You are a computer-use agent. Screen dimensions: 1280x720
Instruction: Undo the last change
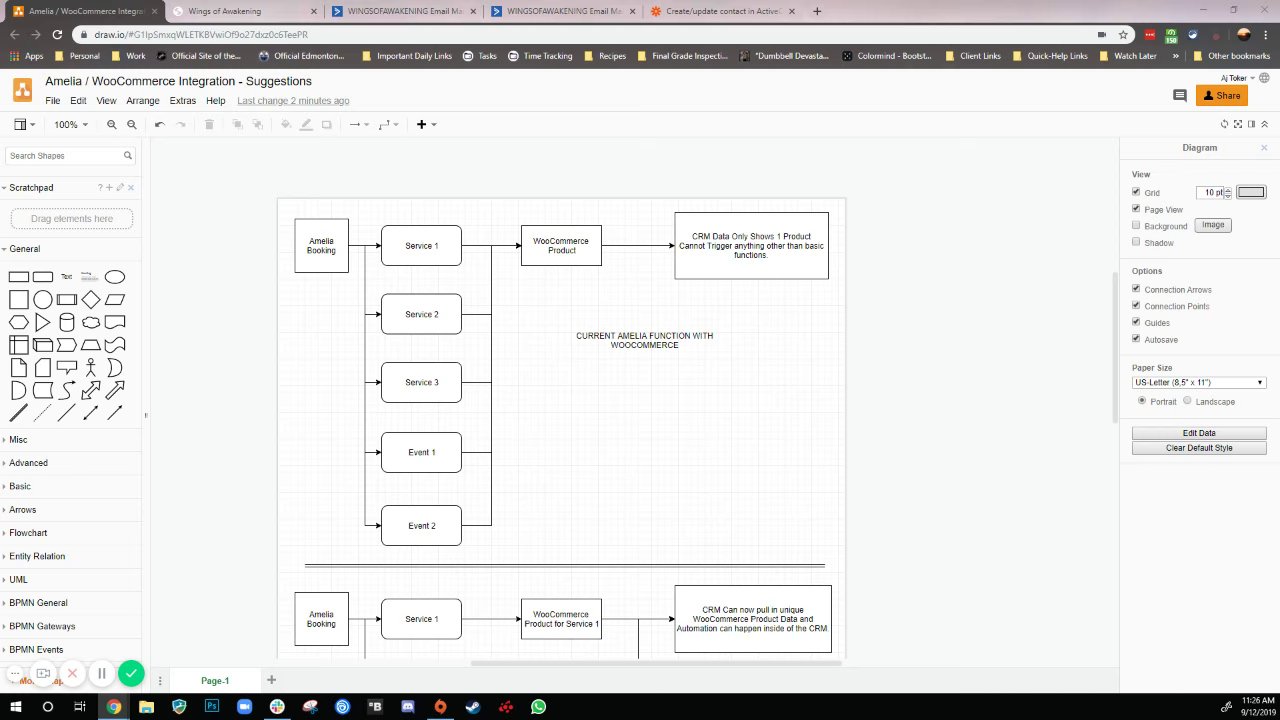point(159,125)
